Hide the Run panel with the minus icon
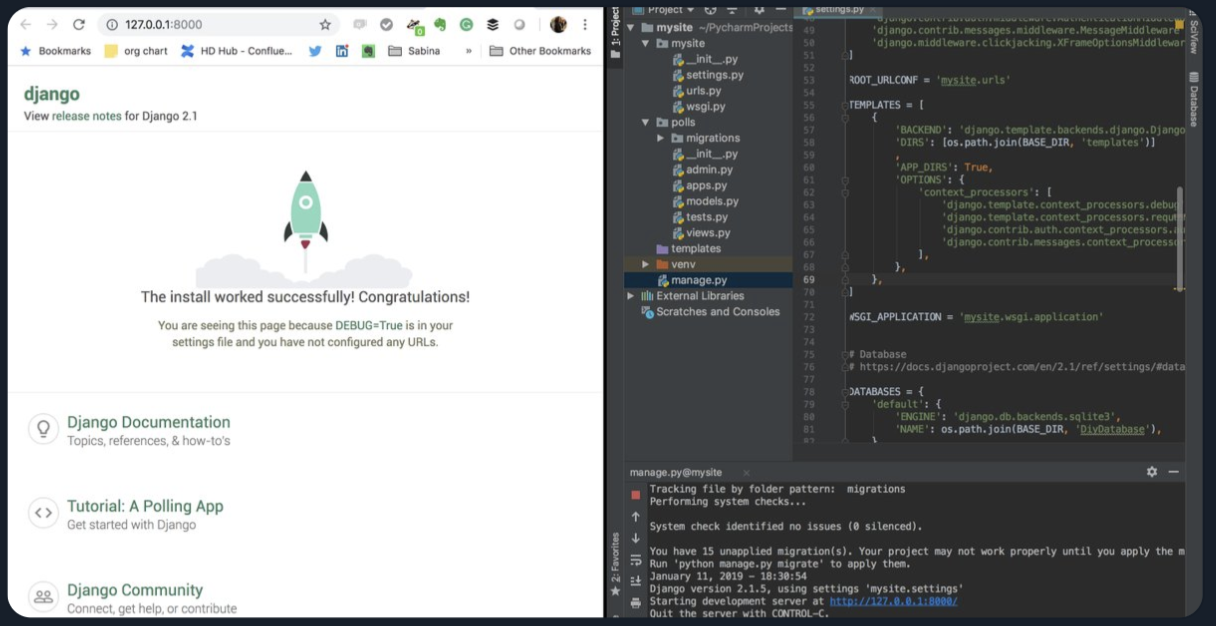The height and width of the screenshot is (626, 1216). [x=1173, y=472]
